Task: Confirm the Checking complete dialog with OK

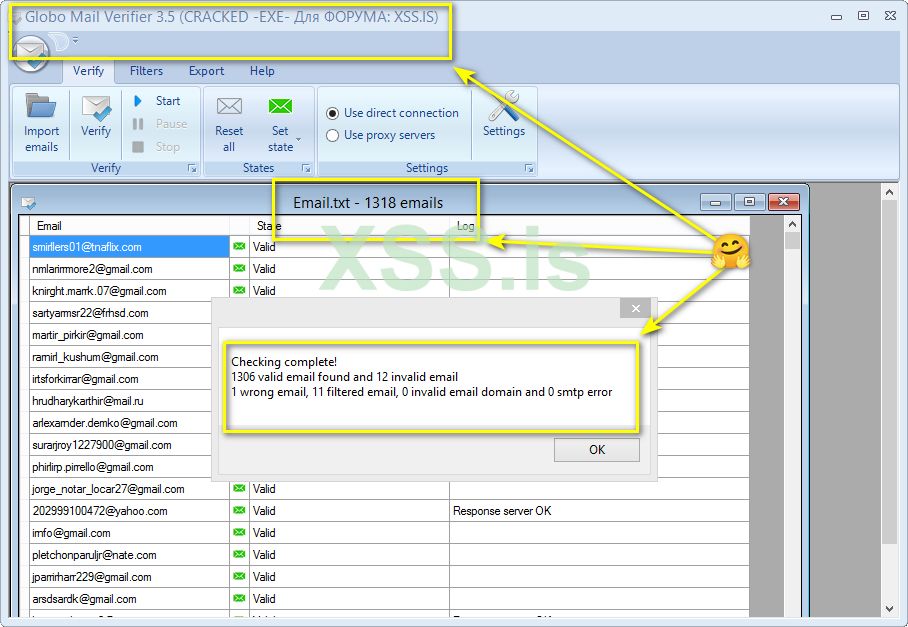Action: 596,450
